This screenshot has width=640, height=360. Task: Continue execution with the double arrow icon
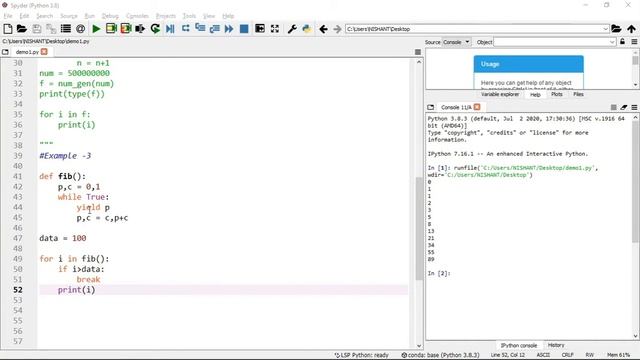(x=229, y=29)
